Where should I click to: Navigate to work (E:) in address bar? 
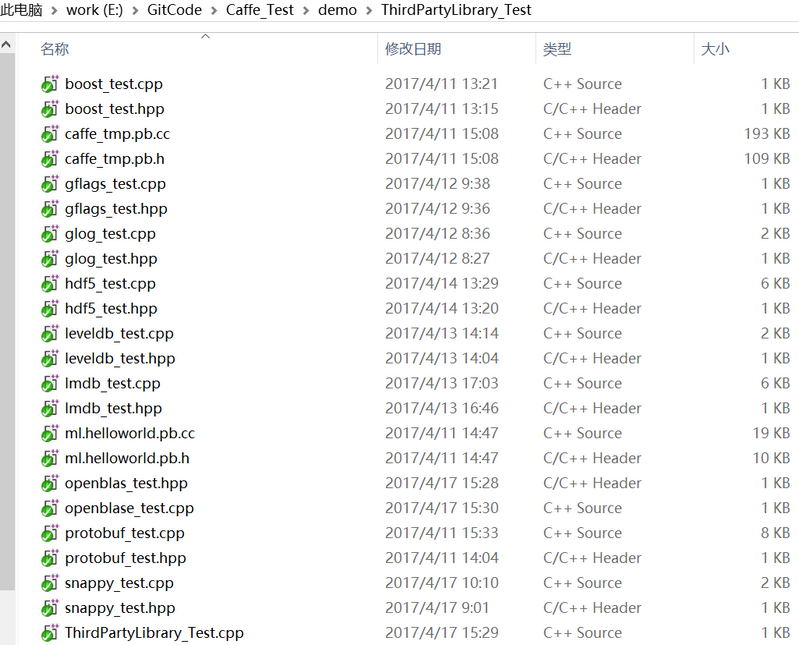tap(94, 10)
